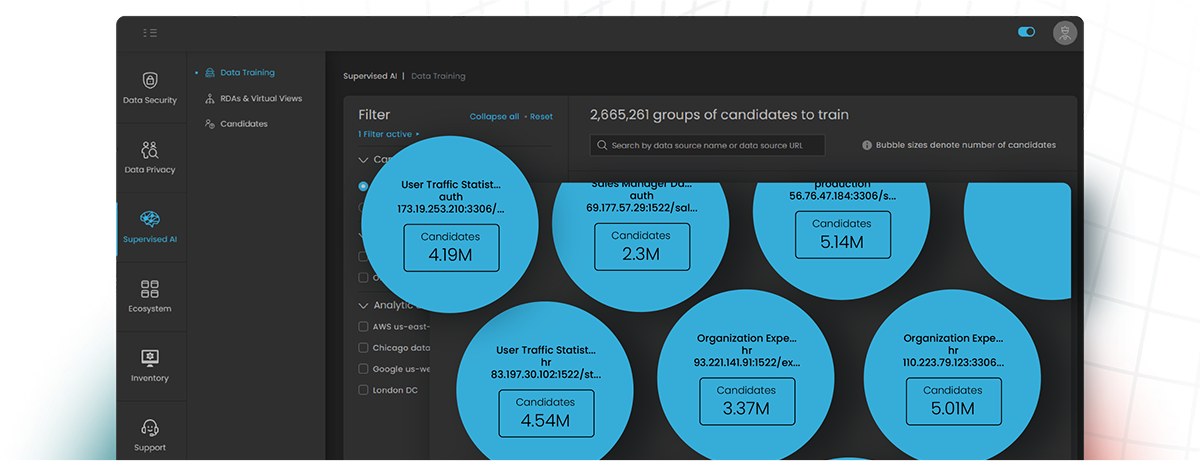Open Candidates submenu item
Image resolution: width=1200 pixels, height=461 pixels.
[x=244, y=124]
